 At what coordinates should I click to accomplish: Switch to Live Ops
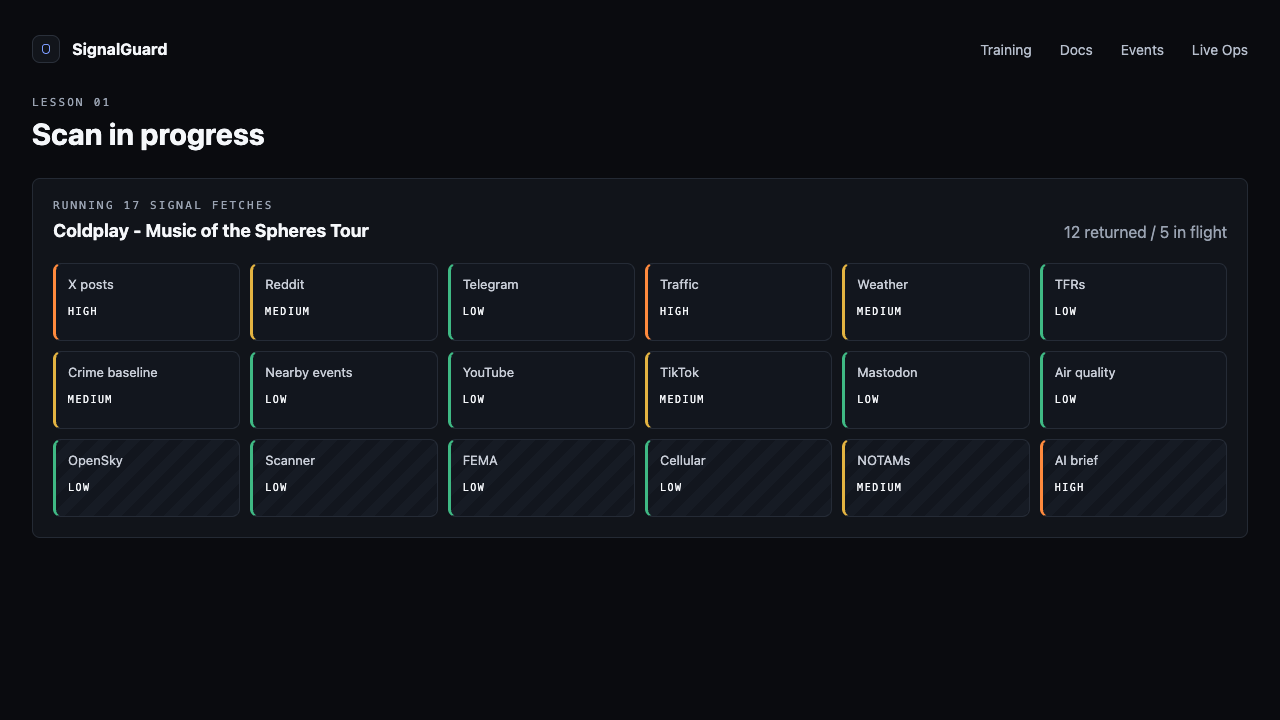coord(1220,50)
